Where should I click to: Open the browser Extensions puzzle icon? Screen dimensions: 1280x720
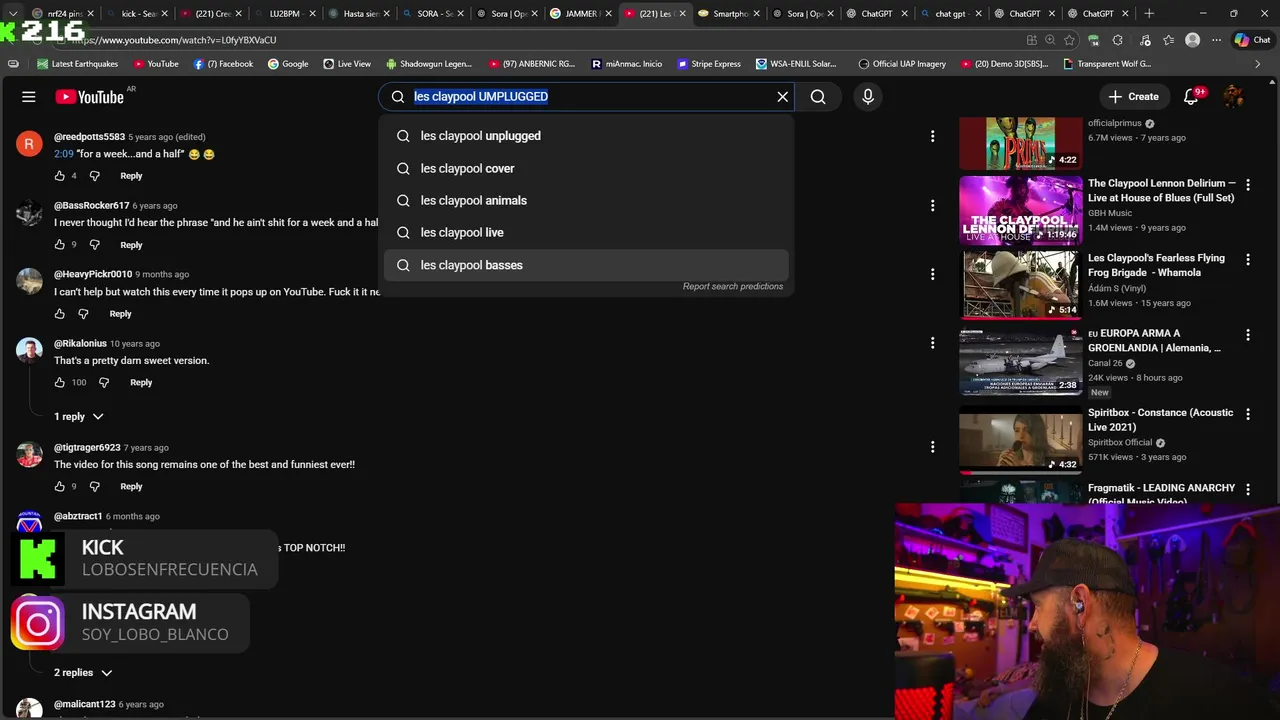(x=1117, y=40)
